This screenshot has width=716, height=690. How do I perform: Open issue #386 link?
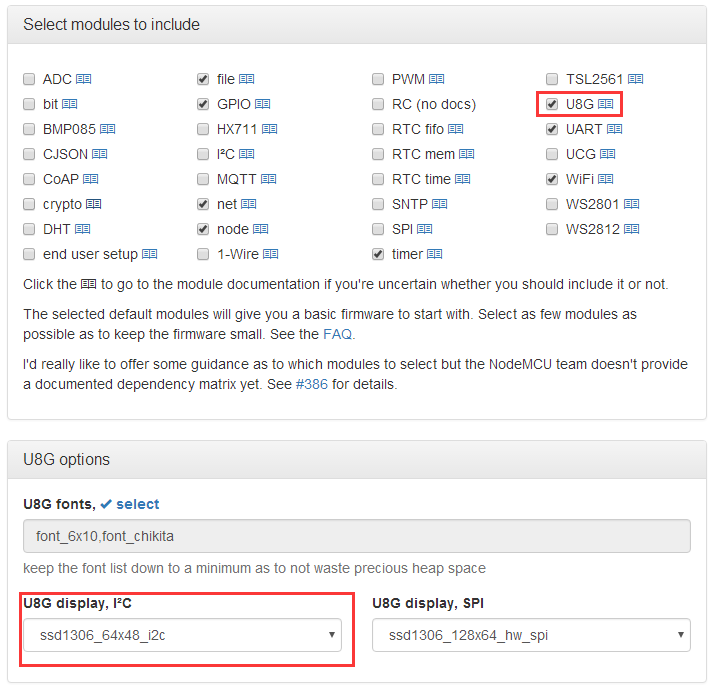pyautogui.click(x=311, y=385)
